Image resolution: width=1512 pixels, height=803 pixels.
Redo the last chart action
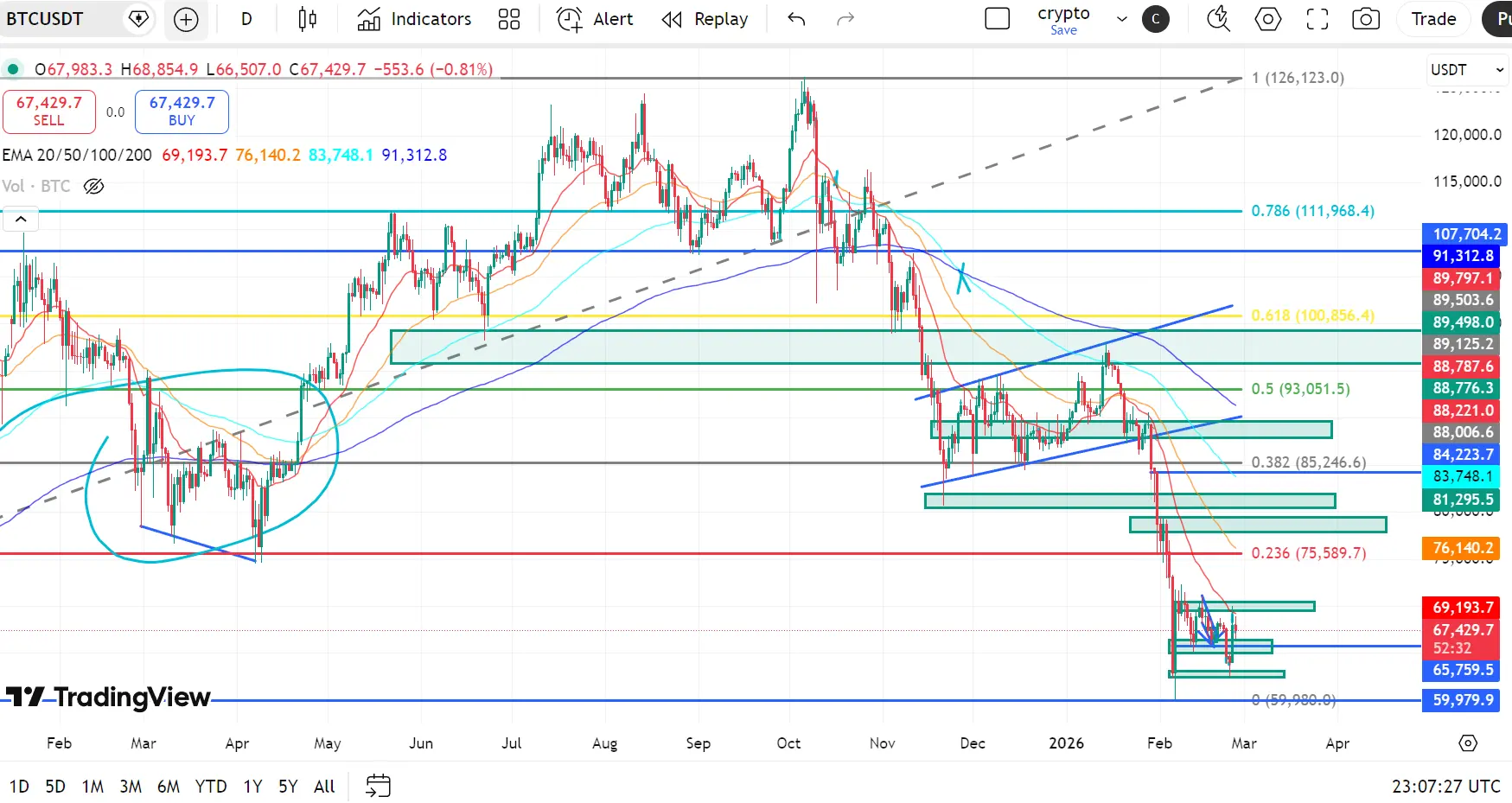point(845,19)
